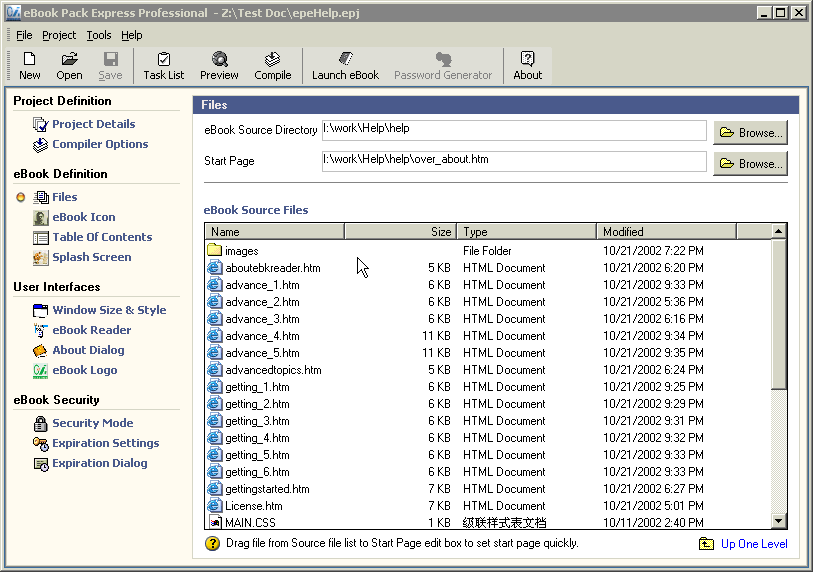Open Splash Screen settings in the sidebar
Viewport: 813px width, 572px height.
click(x=92, y=257)
